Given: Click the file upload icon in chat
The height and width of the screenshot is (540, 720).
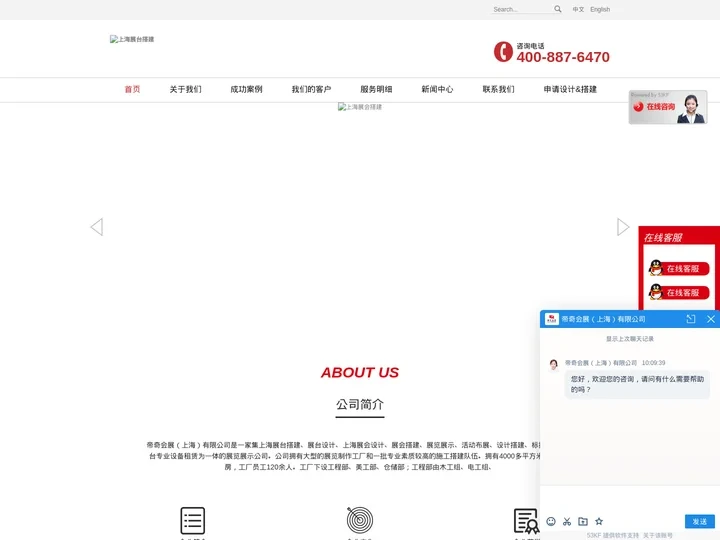Looking at the screenshot, I should click(583, 521).
